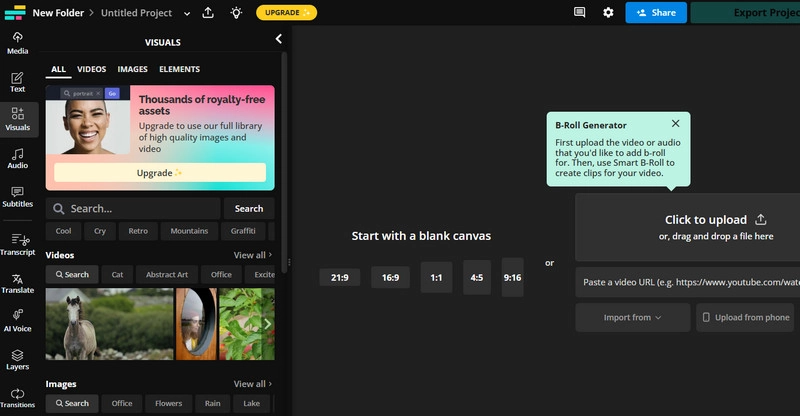Open the Layers panel
Viewport: 800px width, 416px height.
18,358
